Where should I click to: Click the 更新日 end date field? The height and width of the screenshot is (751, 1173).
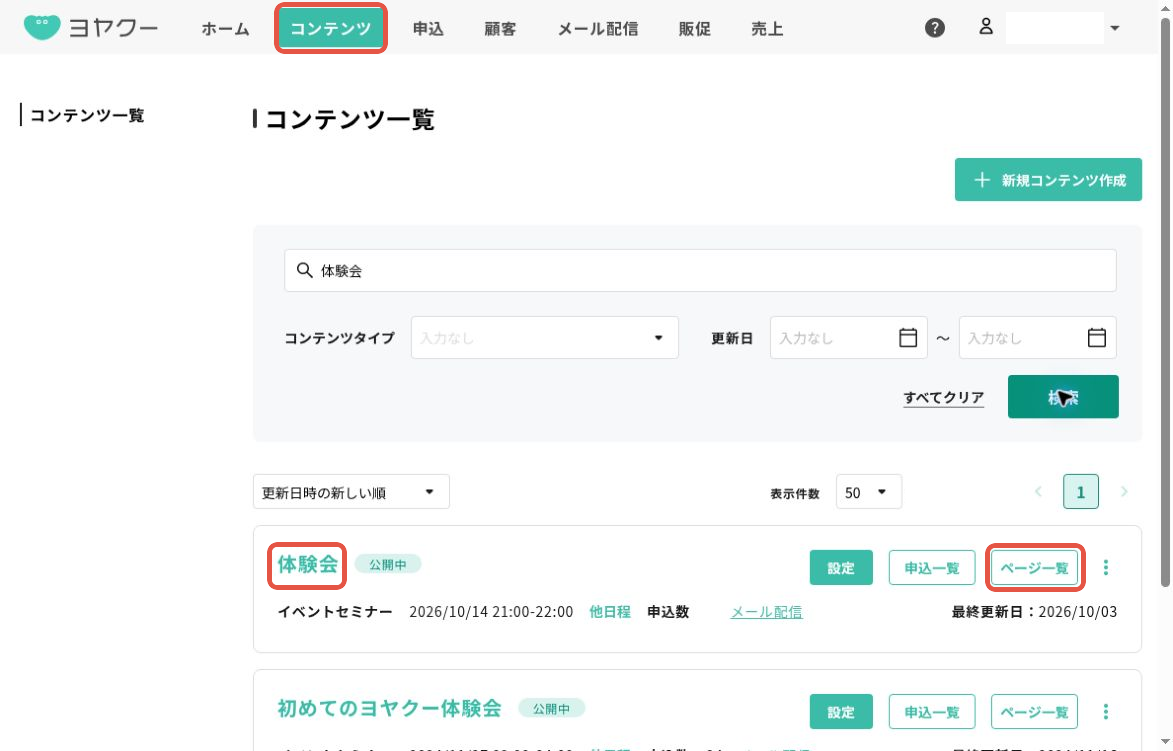click(x=1038, y=337)
